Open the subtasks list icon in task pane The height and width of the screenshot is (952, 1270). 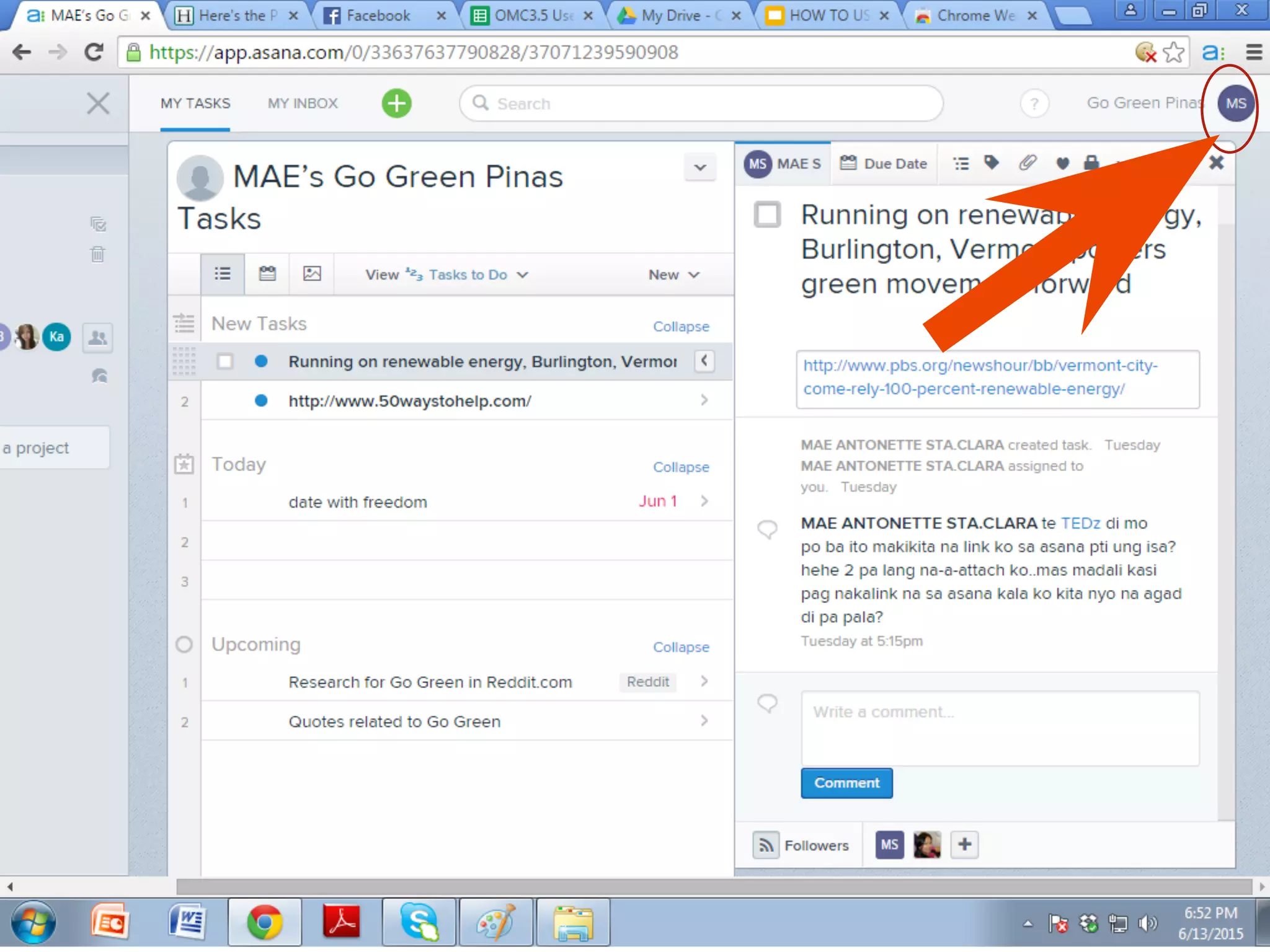tap(961, 164)
